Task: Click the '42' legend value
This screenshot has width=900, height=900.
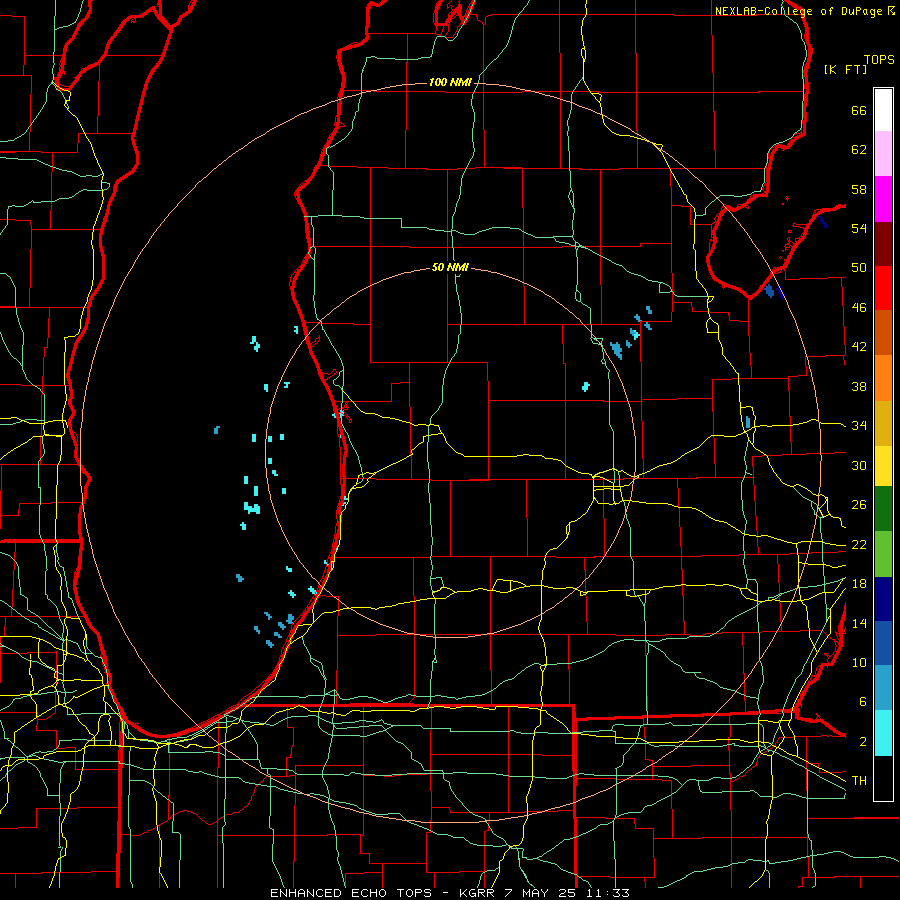Action: tap(859, 347)
